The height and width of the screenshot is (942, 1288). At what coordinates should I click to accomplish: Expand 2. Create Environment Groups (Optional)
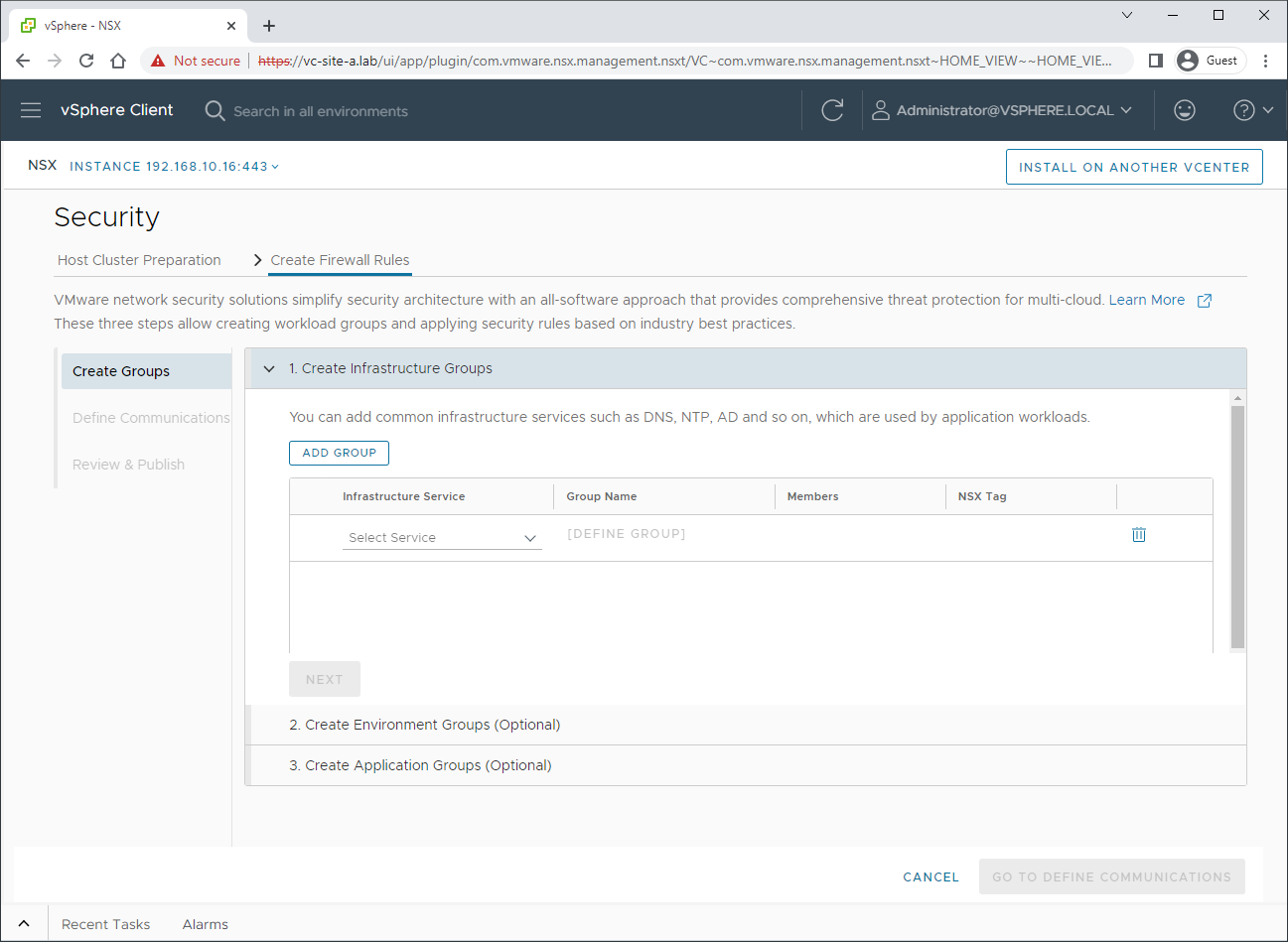[x=746, y=725]
